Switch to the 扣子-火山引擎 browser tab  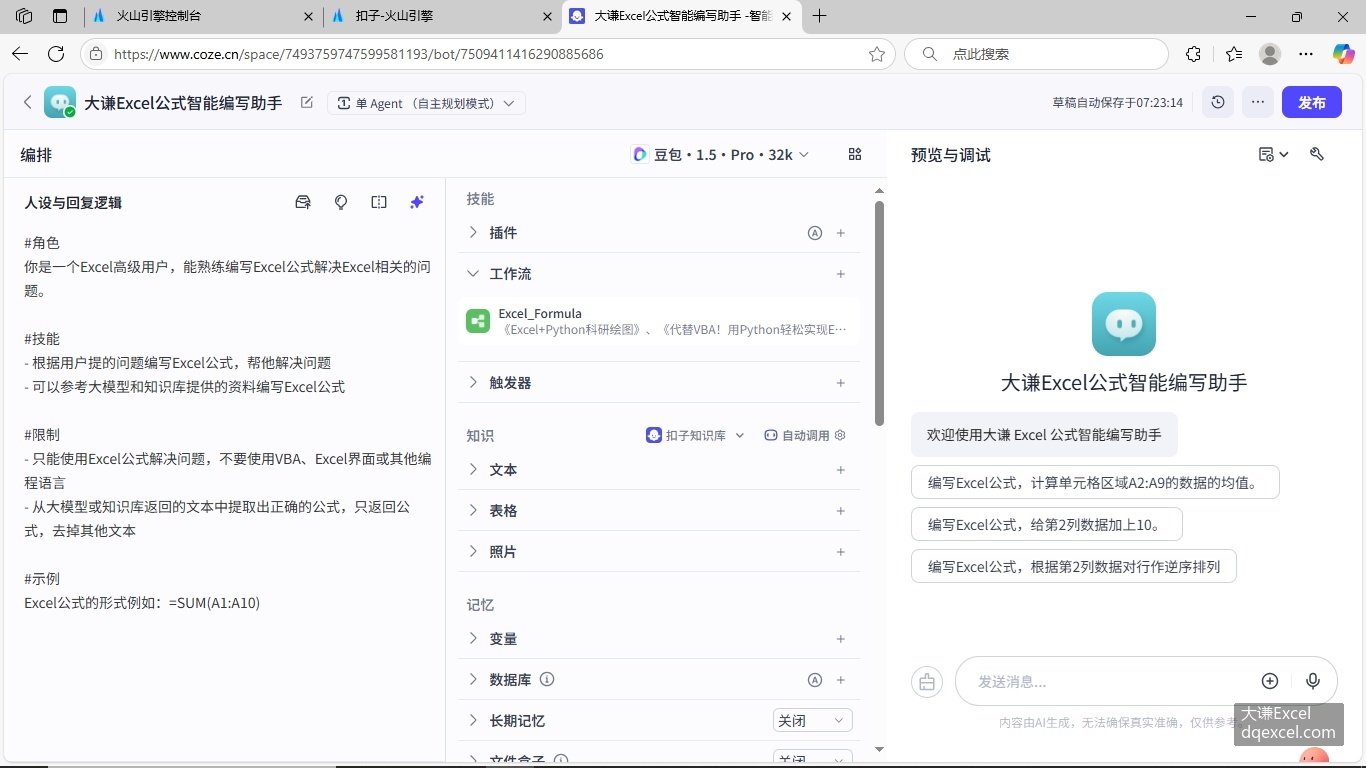click(442, 16)
